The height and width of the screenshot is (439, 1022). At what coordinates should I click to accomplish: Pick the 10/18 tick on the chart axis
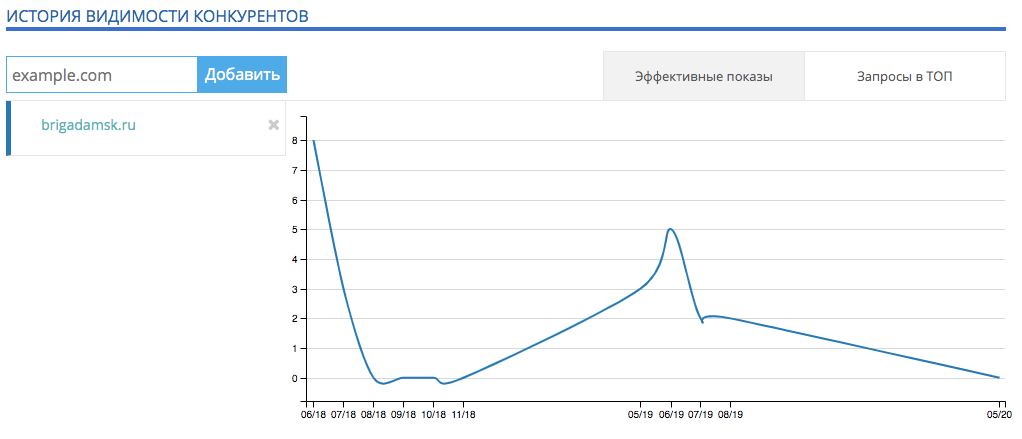point(433,412)
